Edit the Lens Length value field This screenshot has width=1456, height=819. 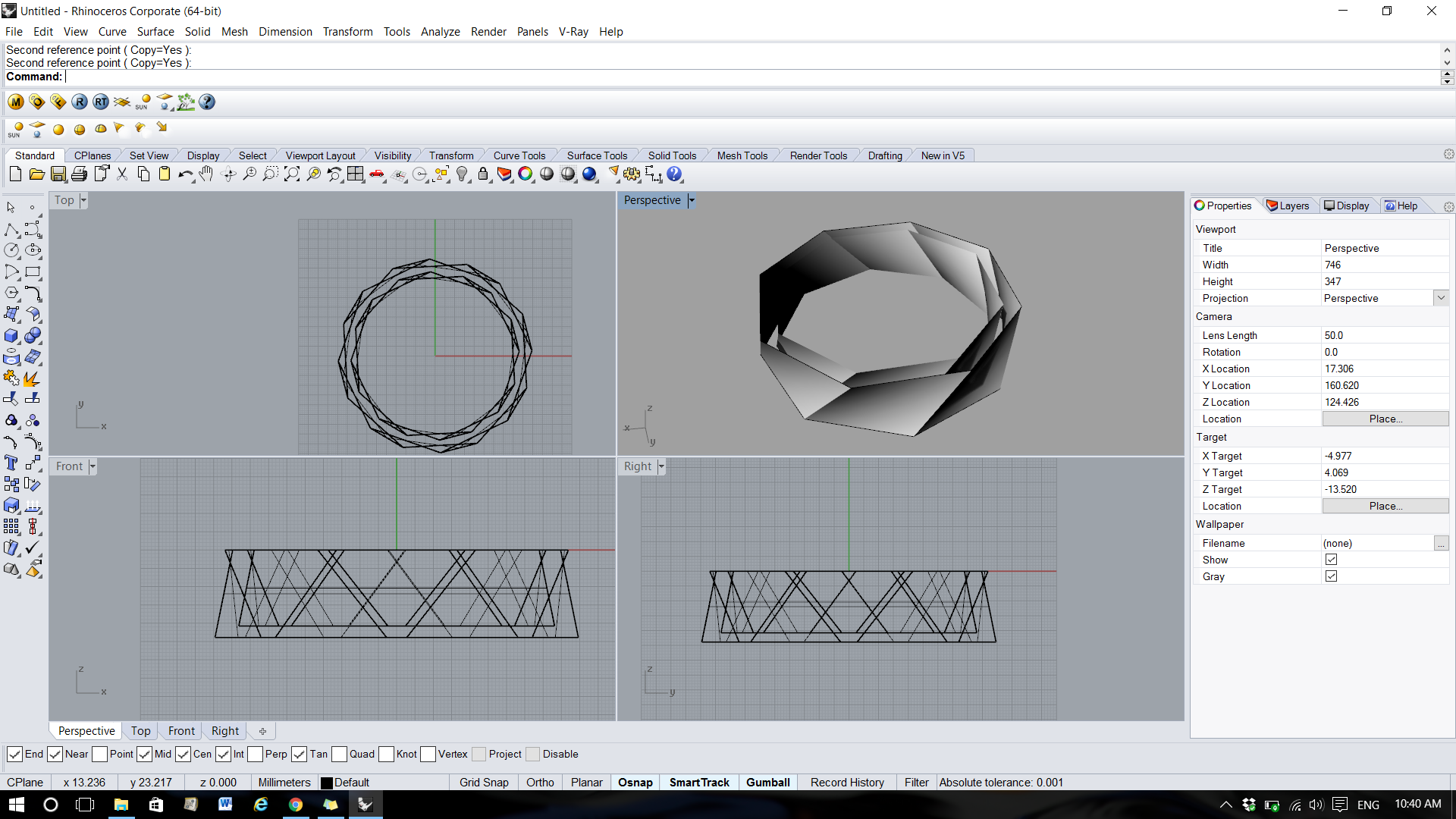pos(1385,335)
